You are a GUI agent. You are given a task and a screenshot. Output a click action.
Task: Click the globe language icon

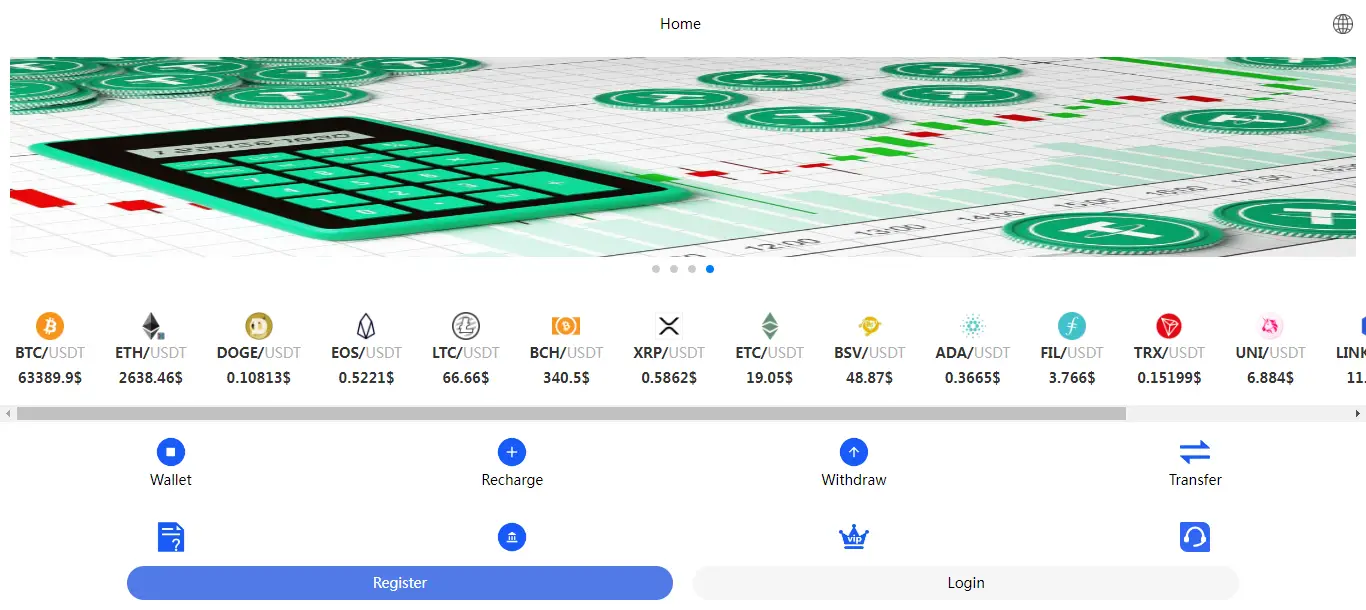(1343, 24)
